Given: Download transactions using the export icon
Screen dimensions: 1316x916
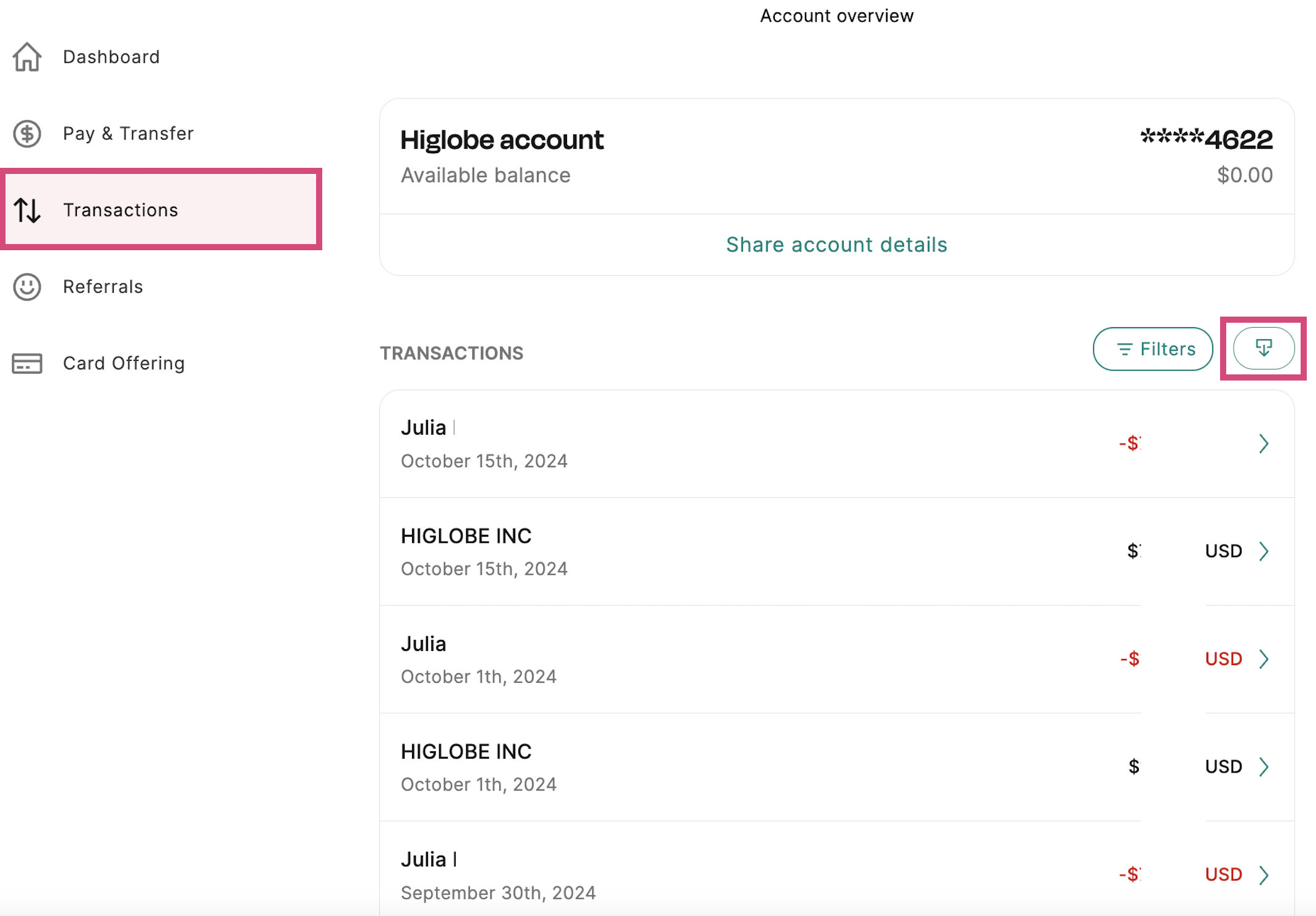Looking at the screenshot, I should coord(1263,349).
